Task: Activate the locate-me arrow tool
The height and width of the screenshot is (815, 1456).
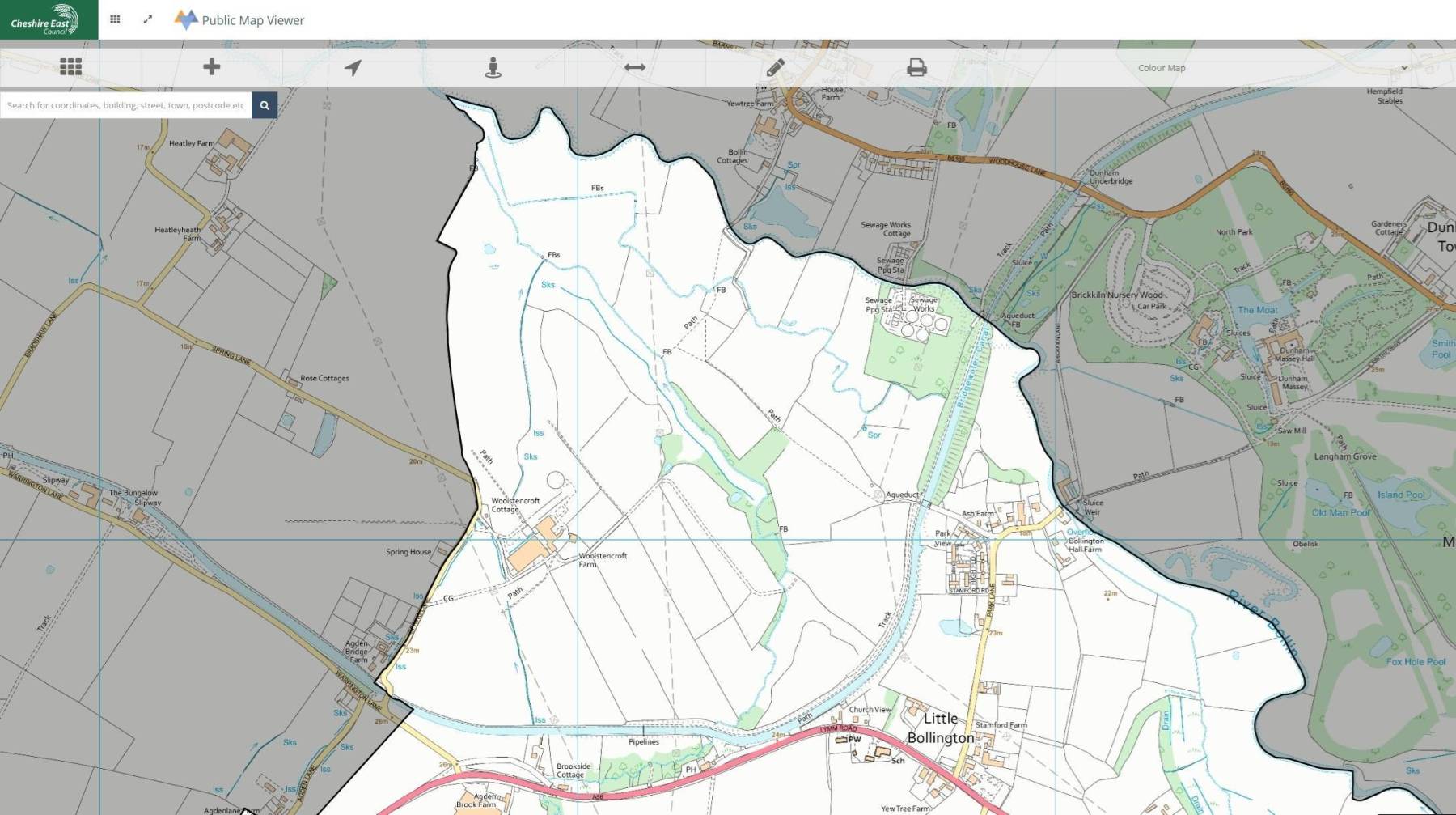Action: [x=353, y=67]
